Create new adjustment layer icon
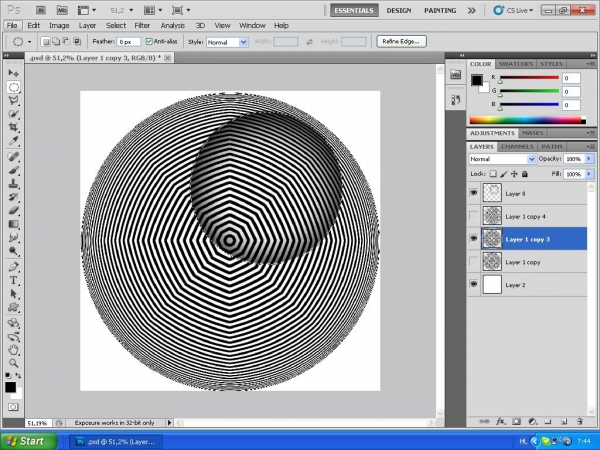The height and width of the screenshot is (450, 600). (532, 421)
